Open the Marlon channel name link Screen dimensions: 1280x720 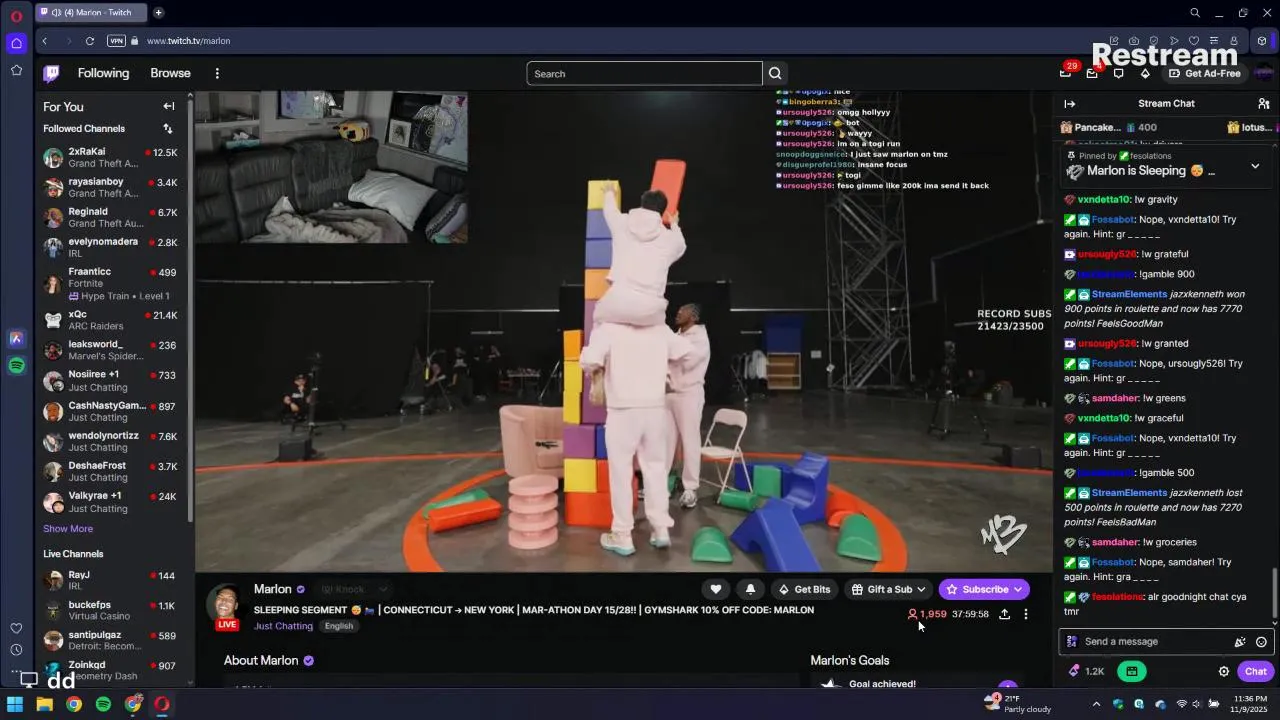272,589
